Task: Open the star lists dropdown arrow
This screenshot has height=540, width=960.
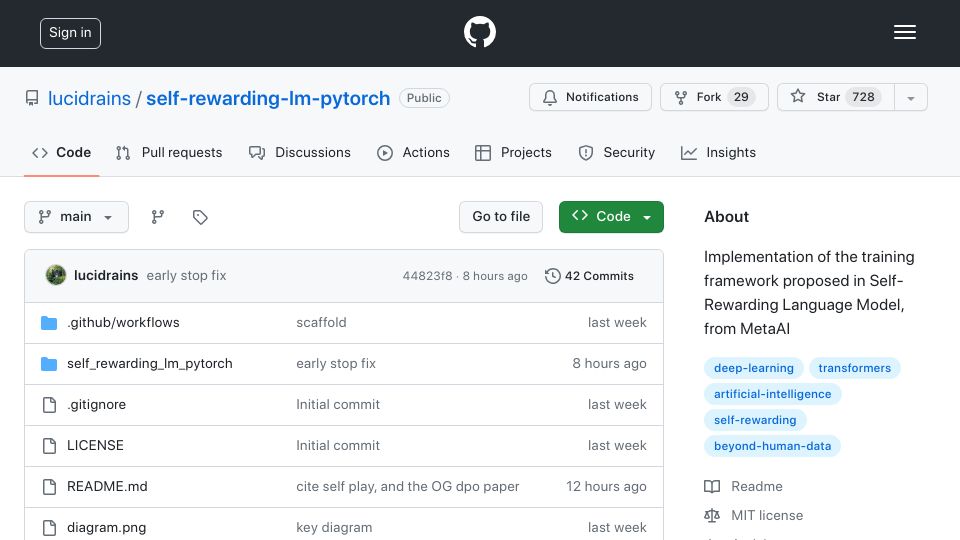Action: [910, 98]
